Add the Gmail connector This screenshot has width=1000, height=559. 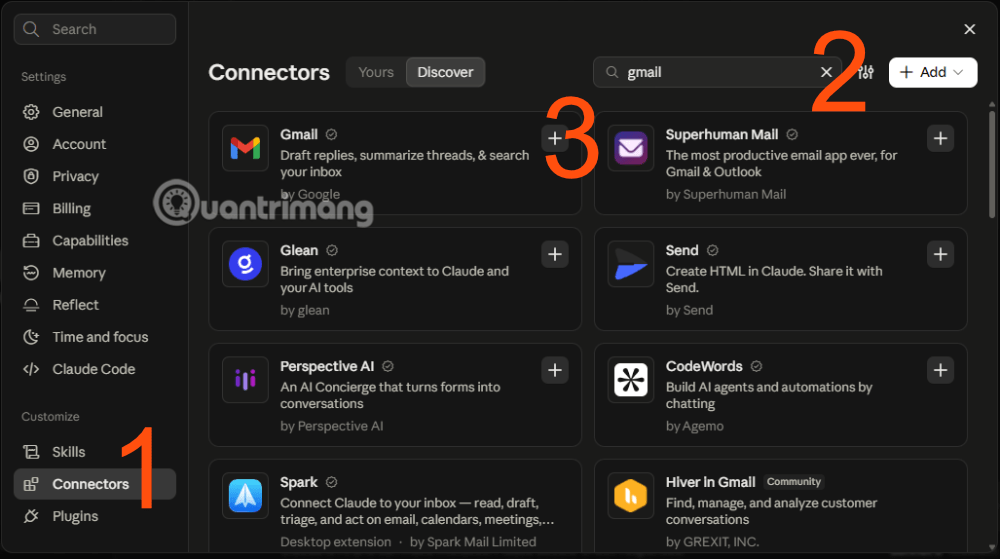(x=555, y=138)
